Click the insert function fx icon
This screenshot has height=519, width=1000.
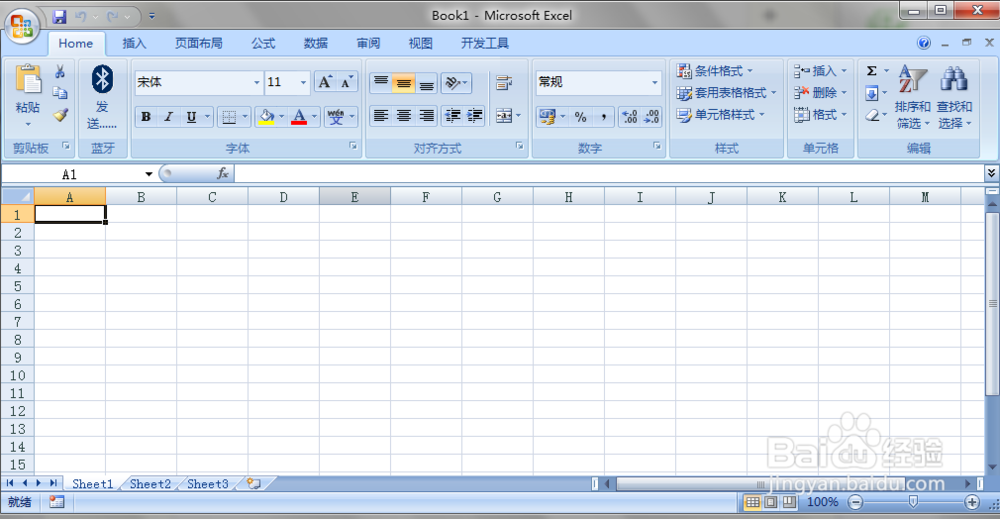point(223,173)
